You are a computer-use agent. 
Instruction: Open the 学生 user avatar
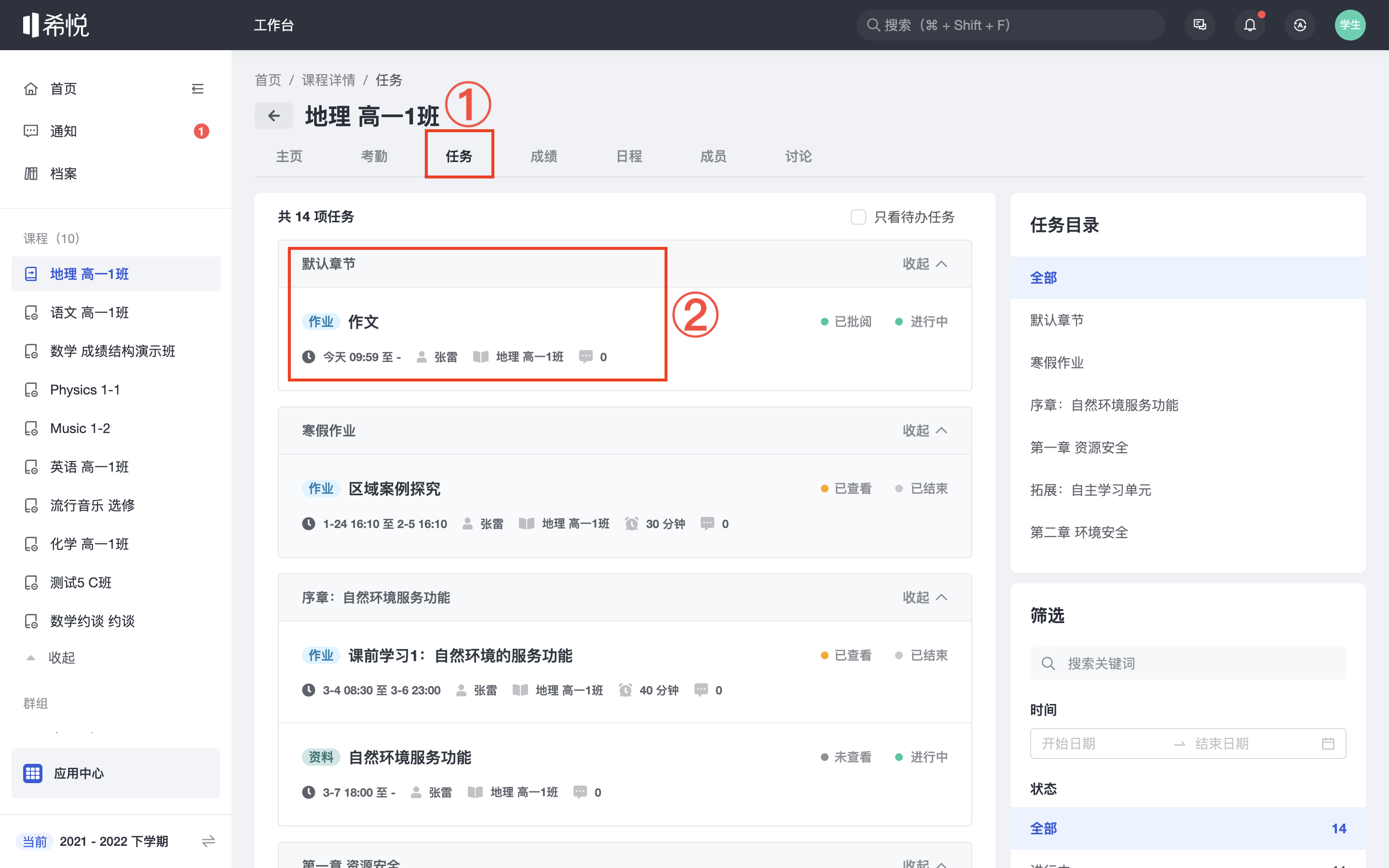coord(1349,25)
